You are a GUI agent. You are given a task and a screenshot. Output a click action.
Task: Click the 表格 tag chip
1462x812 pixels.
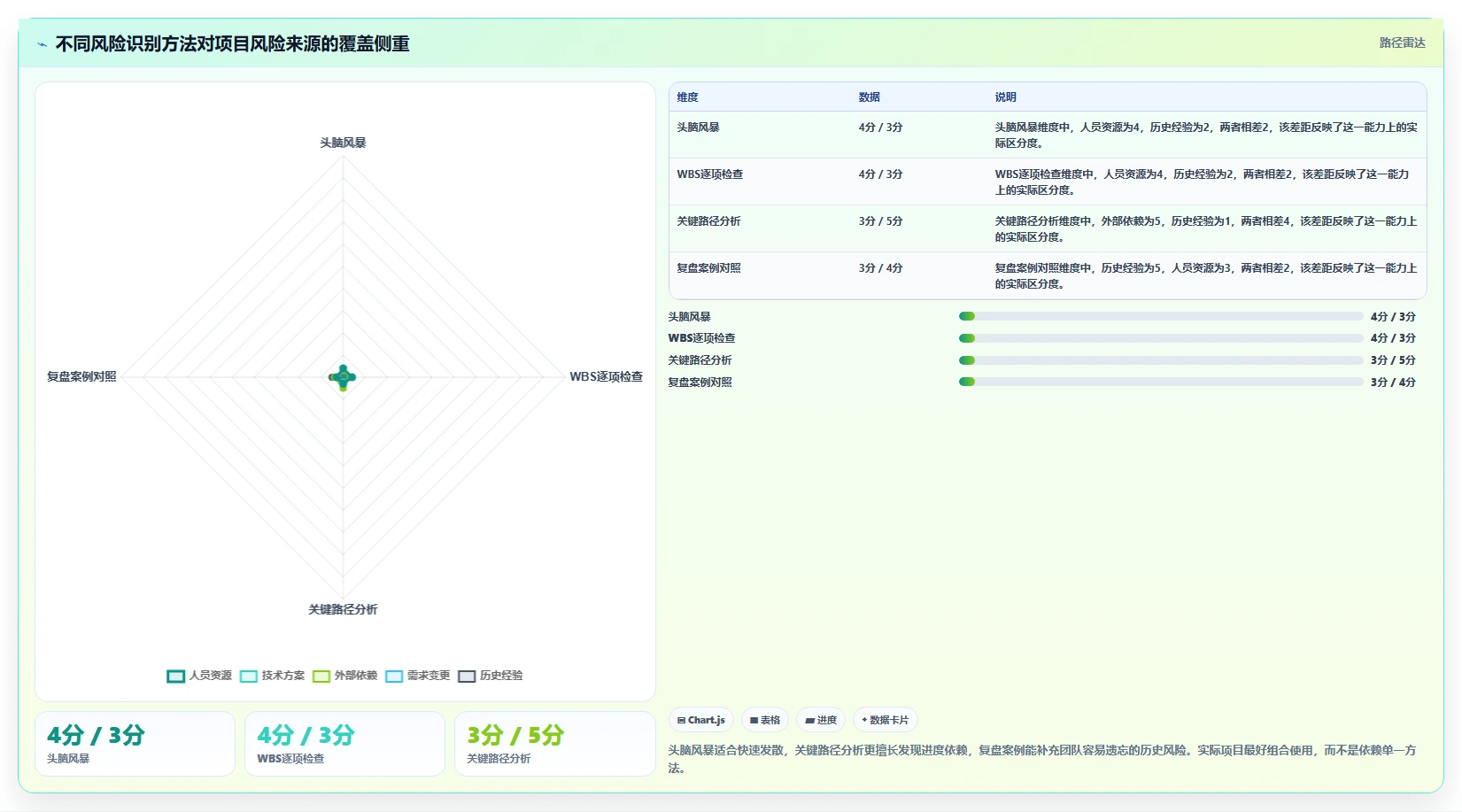click(x=765, y=720)
